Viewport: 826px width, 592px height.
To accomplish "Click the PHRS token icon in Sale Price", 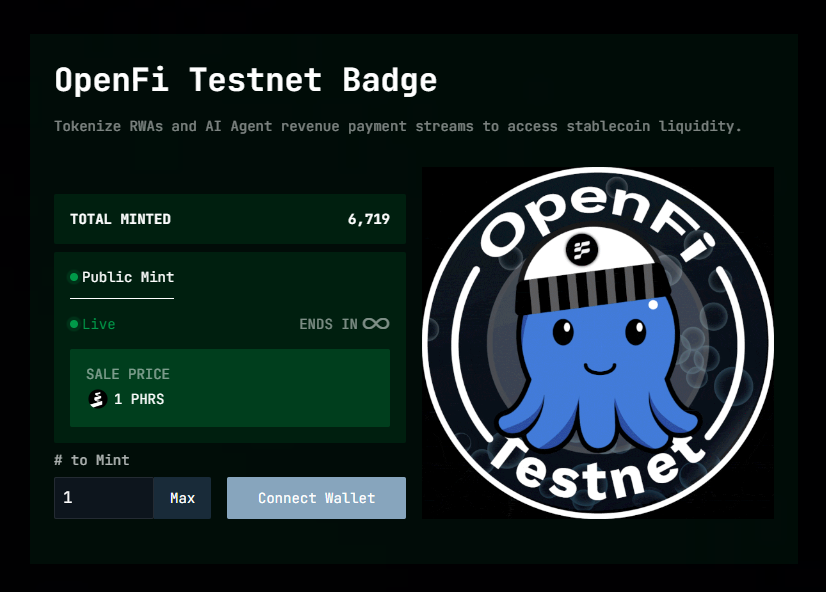I will click(97, 399).
